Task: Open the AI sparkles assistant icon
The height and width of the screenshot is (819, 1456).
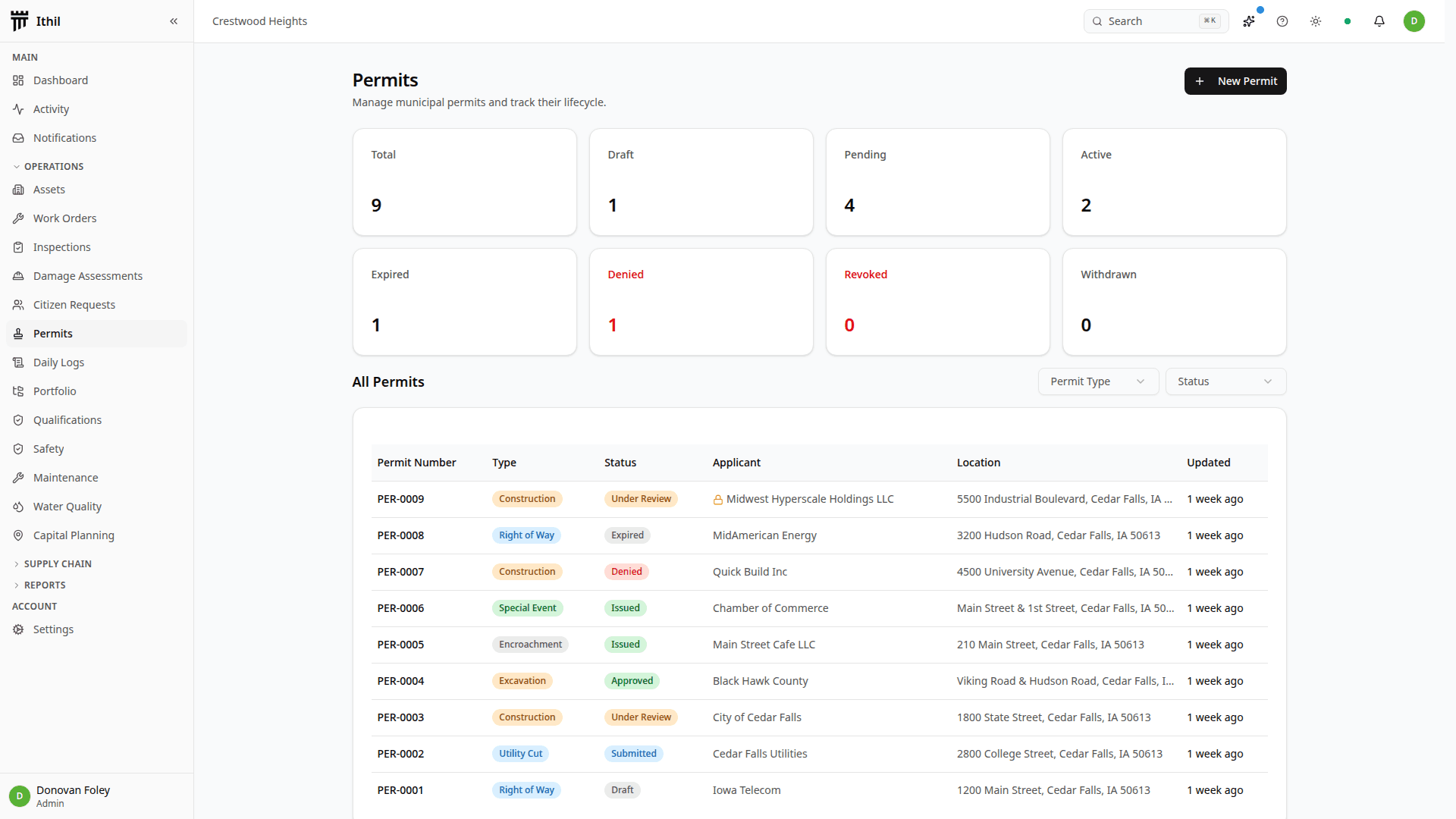Action: pyautogui.click(x=1249, y=21)
